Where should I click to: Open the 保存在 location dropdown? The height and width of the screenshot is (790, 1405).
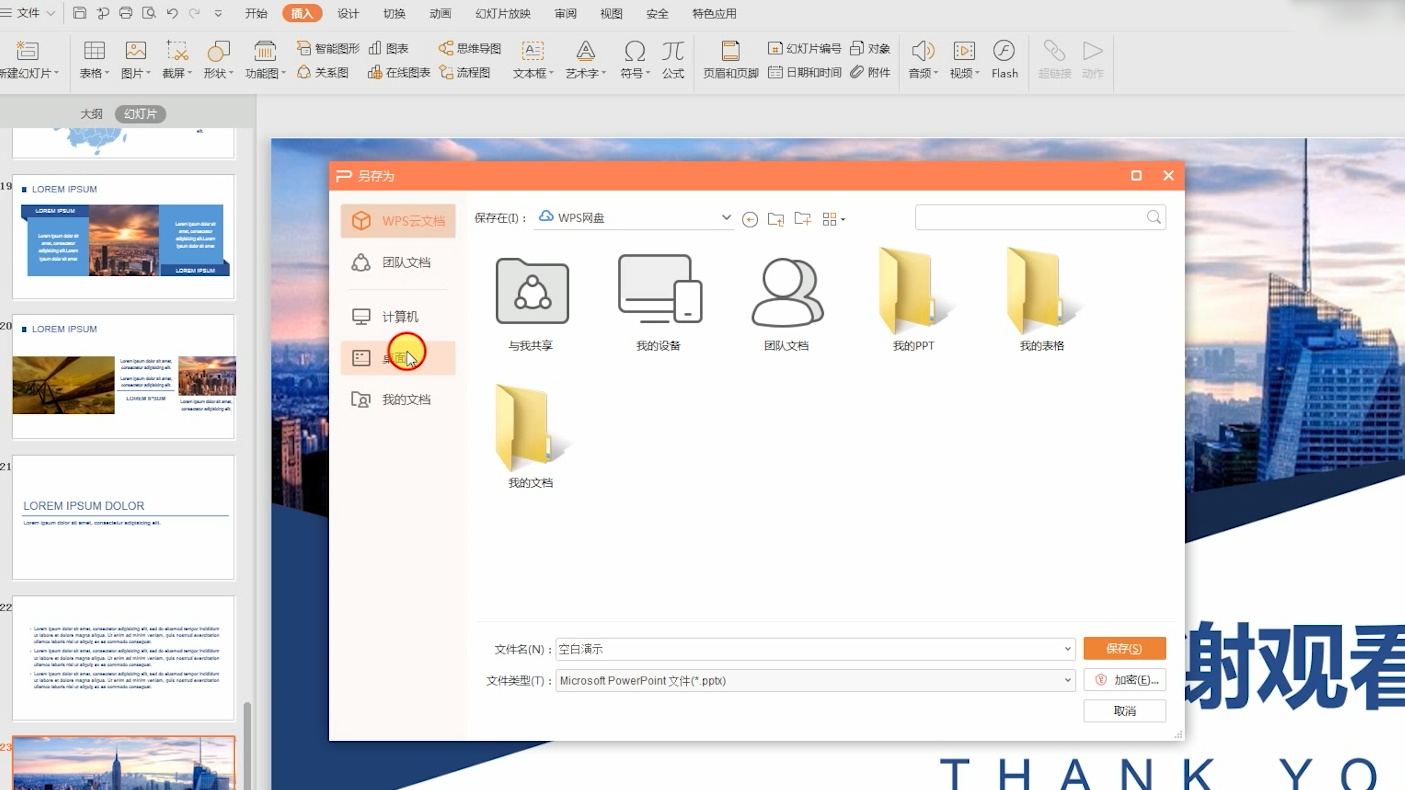(727, 217)
